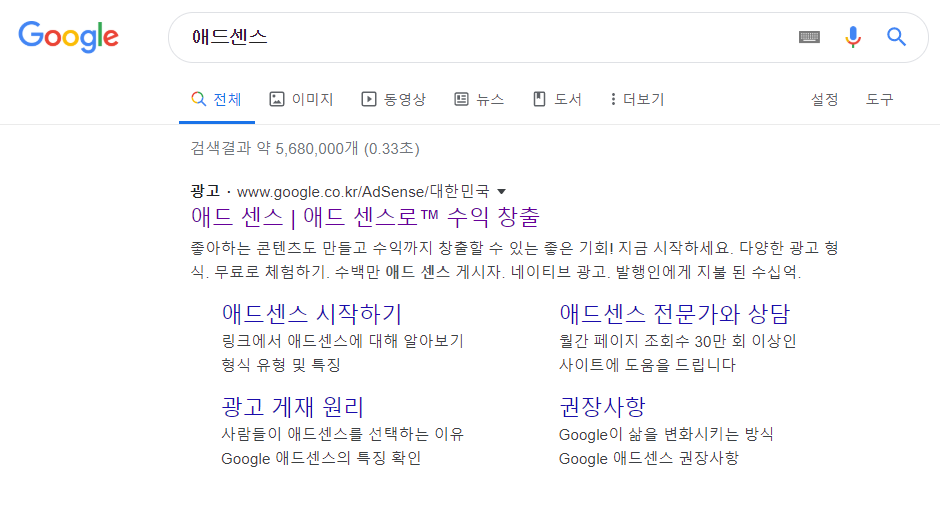
Task: Expand the ad URL dropdown arrow
Action: [502, 192]
